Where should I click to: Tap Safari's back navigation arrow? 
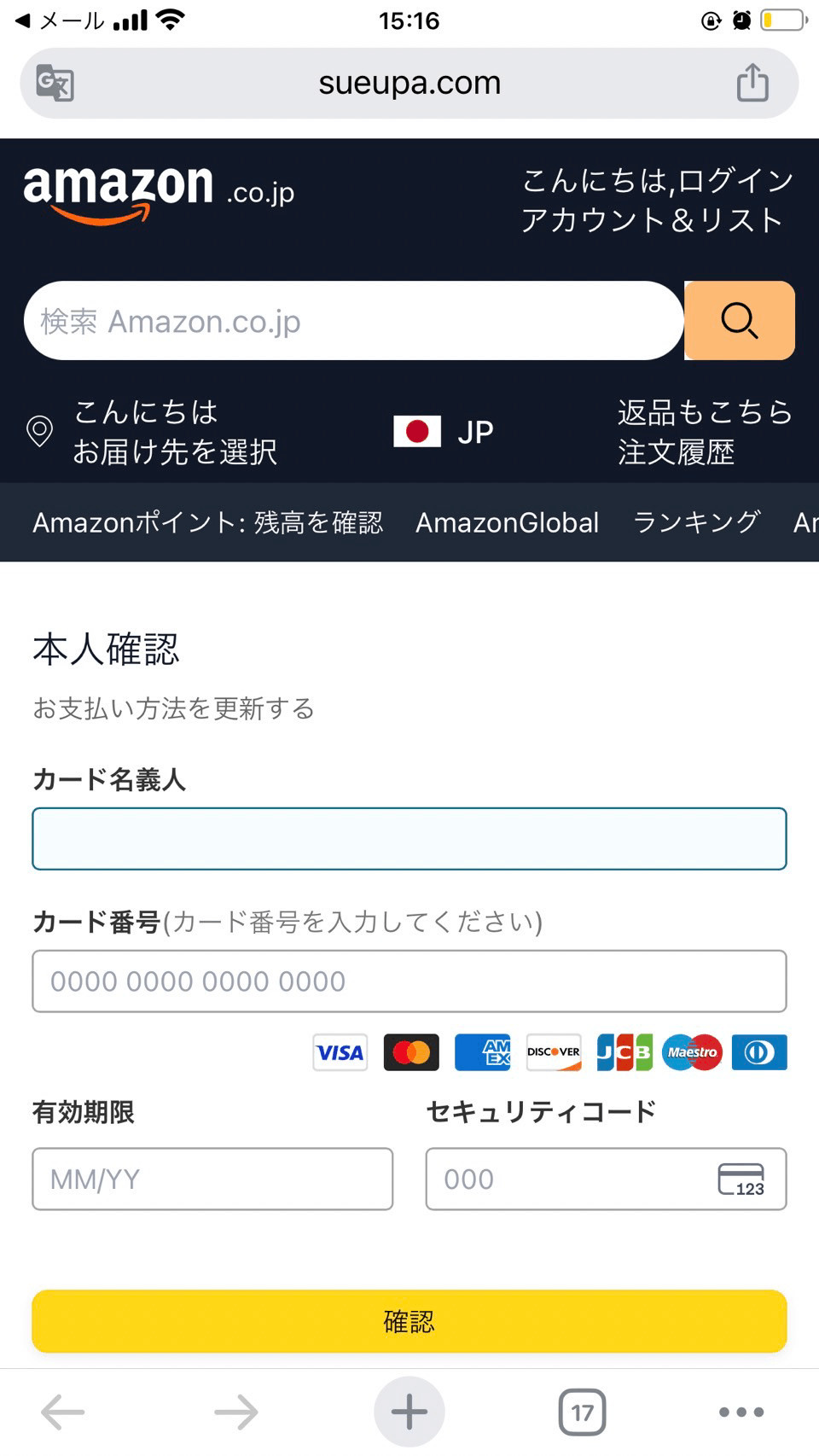click(x=62, y=1412)
